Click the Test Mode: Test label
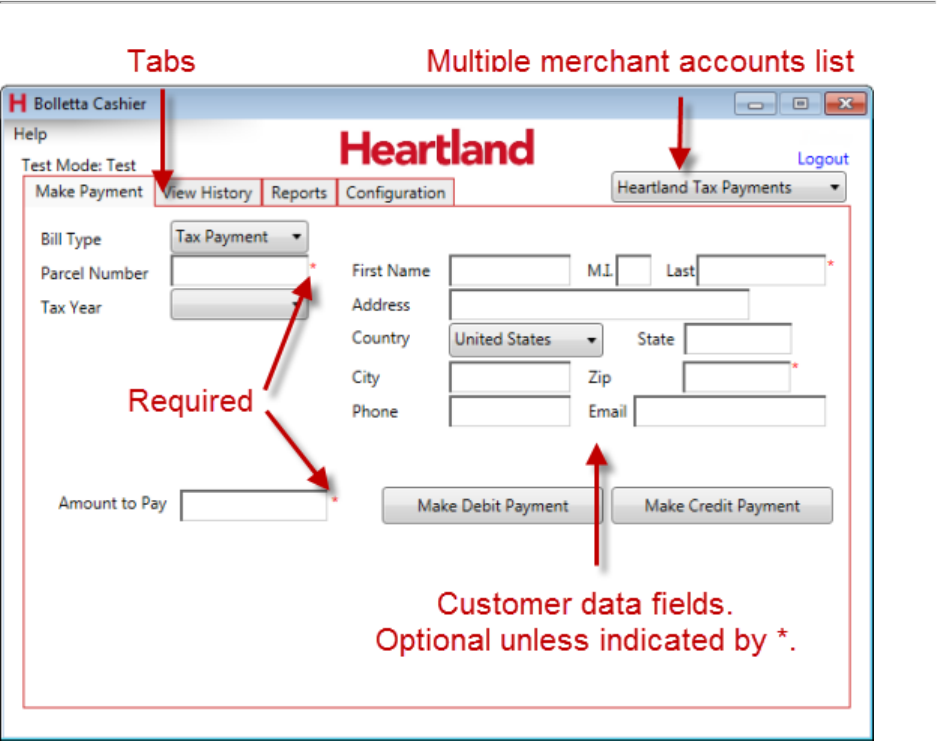The width and height of the screenshot is (937, 741). [x=79, y=165]
